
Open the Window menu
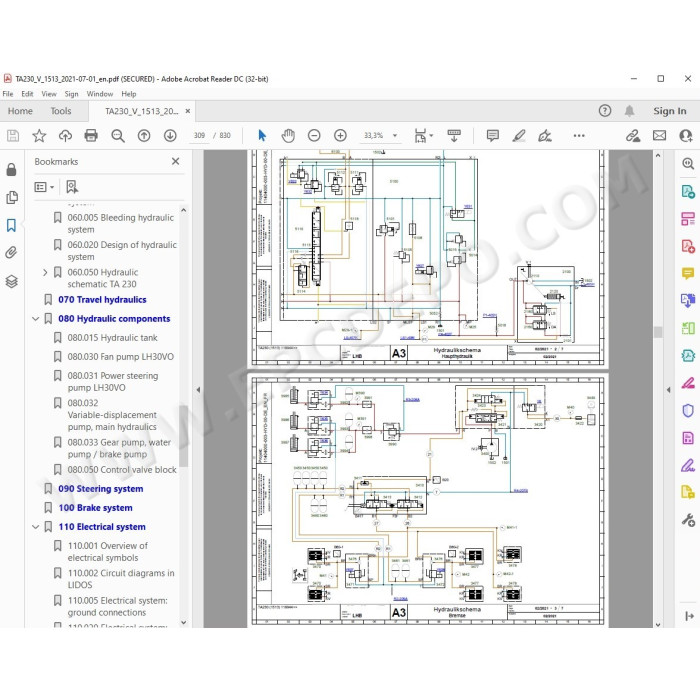100,94
